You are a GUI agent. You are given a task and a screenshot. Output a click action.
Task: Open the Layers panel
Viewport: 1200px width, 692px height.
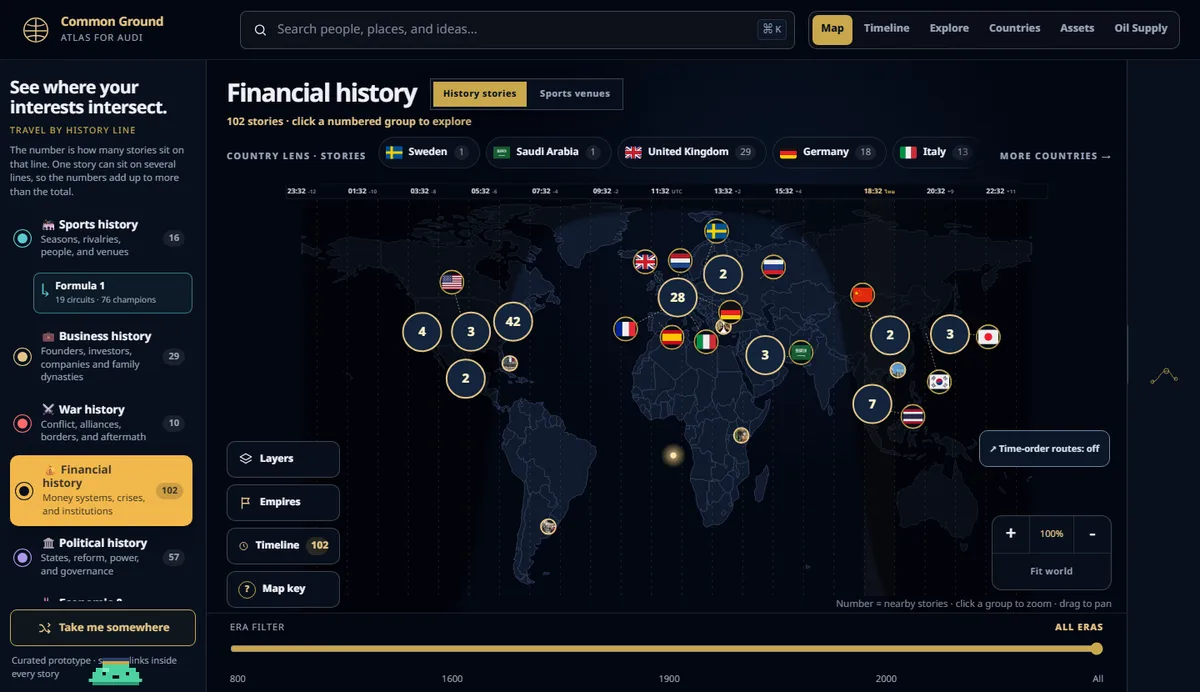283,459
